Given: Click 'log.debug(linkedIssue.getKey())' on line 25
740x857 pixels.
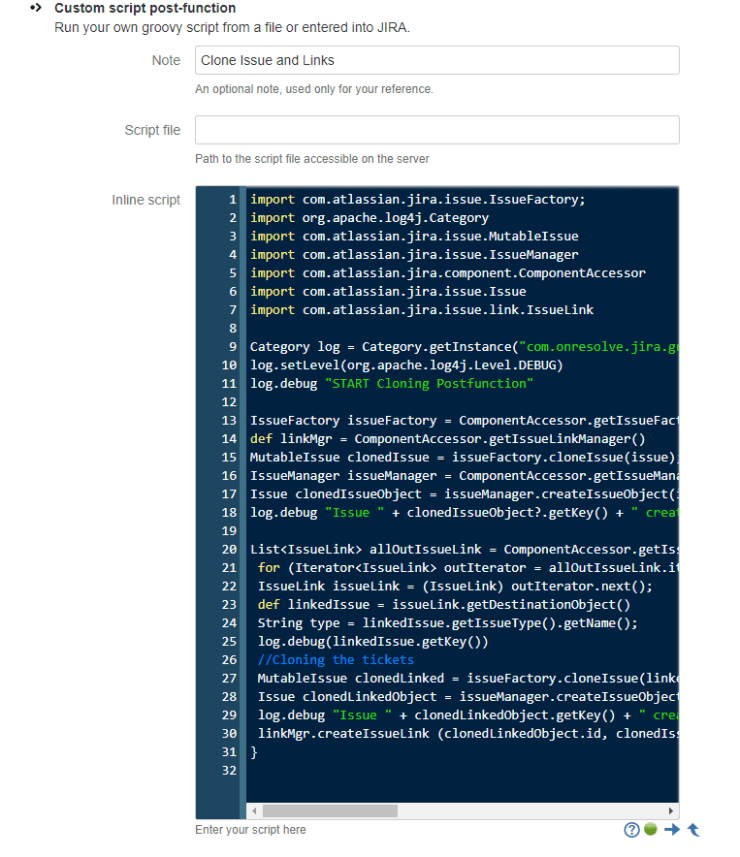Looking at the screenshot, I should (x=372, y=641).
